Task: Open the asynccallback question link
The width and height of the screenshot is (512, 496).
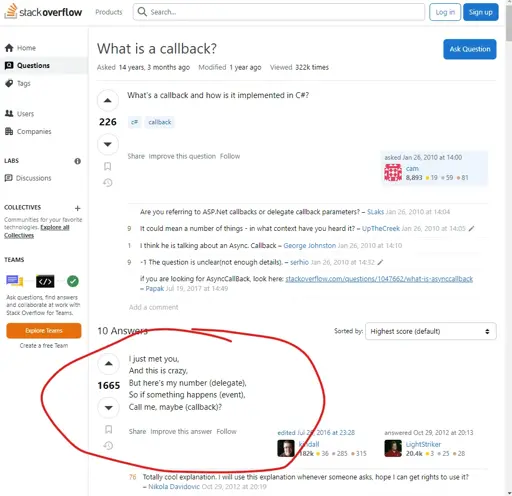Action: point(379,279)
